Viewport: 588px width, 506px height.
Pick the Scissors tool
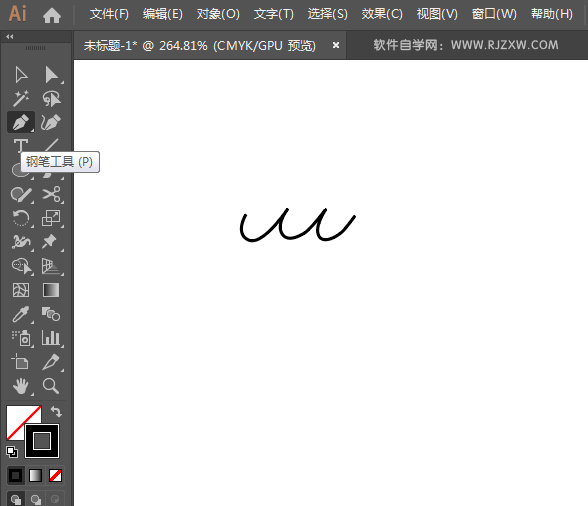tap(51, 194)
